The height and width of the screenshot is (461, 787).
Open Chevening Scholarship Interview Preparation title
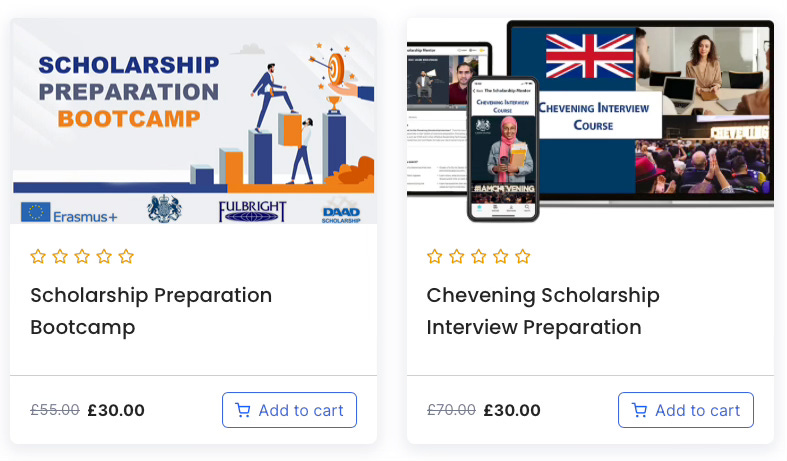pos(543,311)
